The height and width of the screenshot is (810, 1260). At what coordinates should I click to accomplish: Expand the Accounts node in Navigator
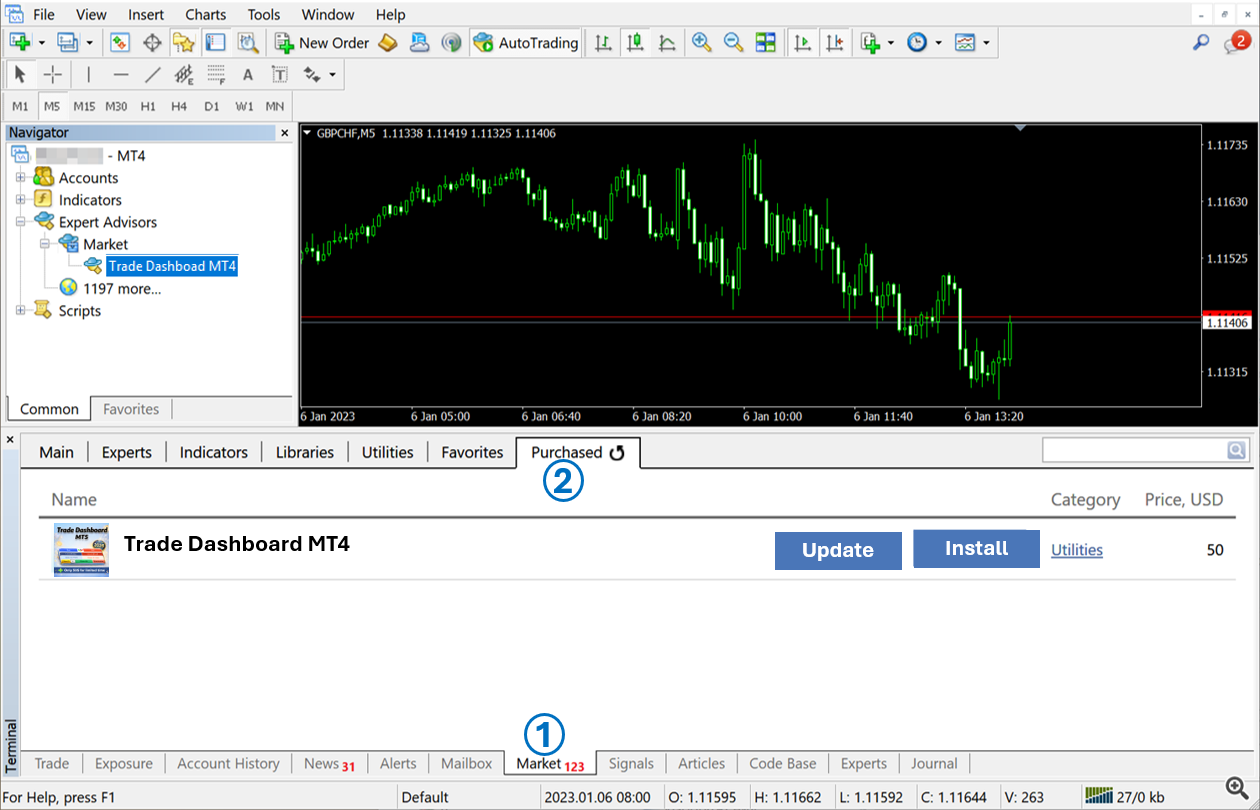tap(21, 178)
